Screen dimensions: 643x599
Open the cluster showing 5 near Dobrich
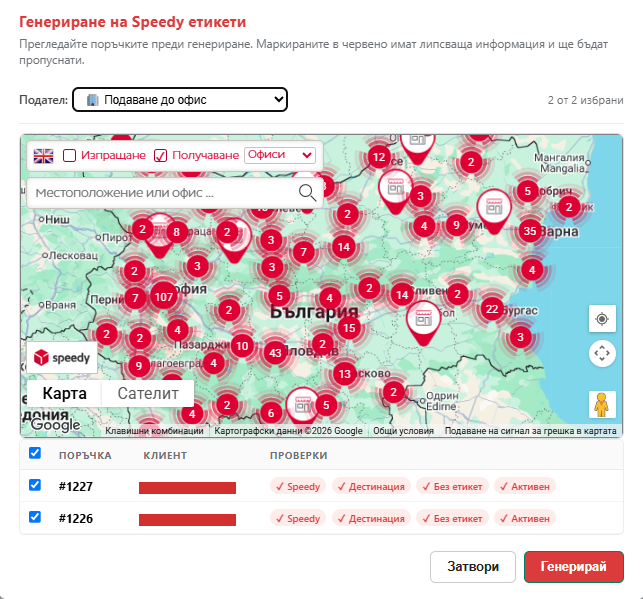[527, 191]
